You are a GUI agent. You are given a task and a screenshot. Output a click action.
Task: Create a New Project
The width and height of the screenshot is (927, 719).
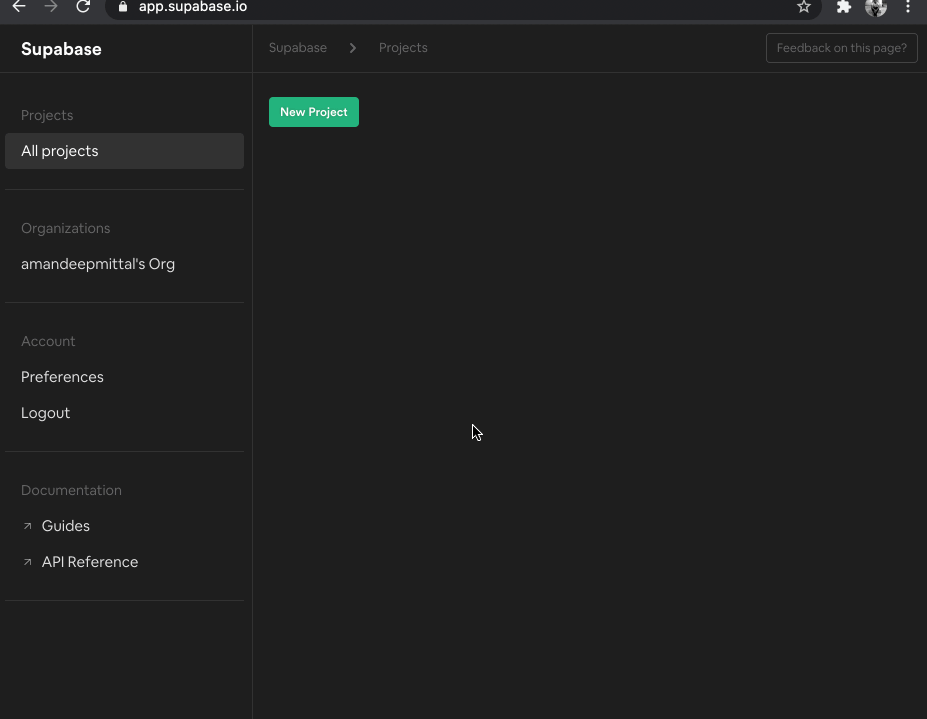pyautogui.click(x=313, y=112)
